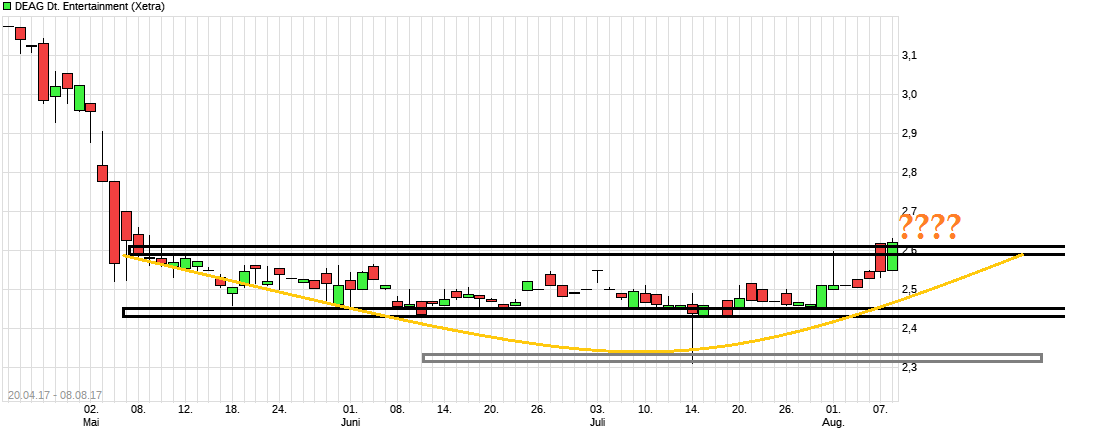Viewport: 1120px width, 435px height.
Task: Click the orange ???? annotation
Action: [929, 228]
